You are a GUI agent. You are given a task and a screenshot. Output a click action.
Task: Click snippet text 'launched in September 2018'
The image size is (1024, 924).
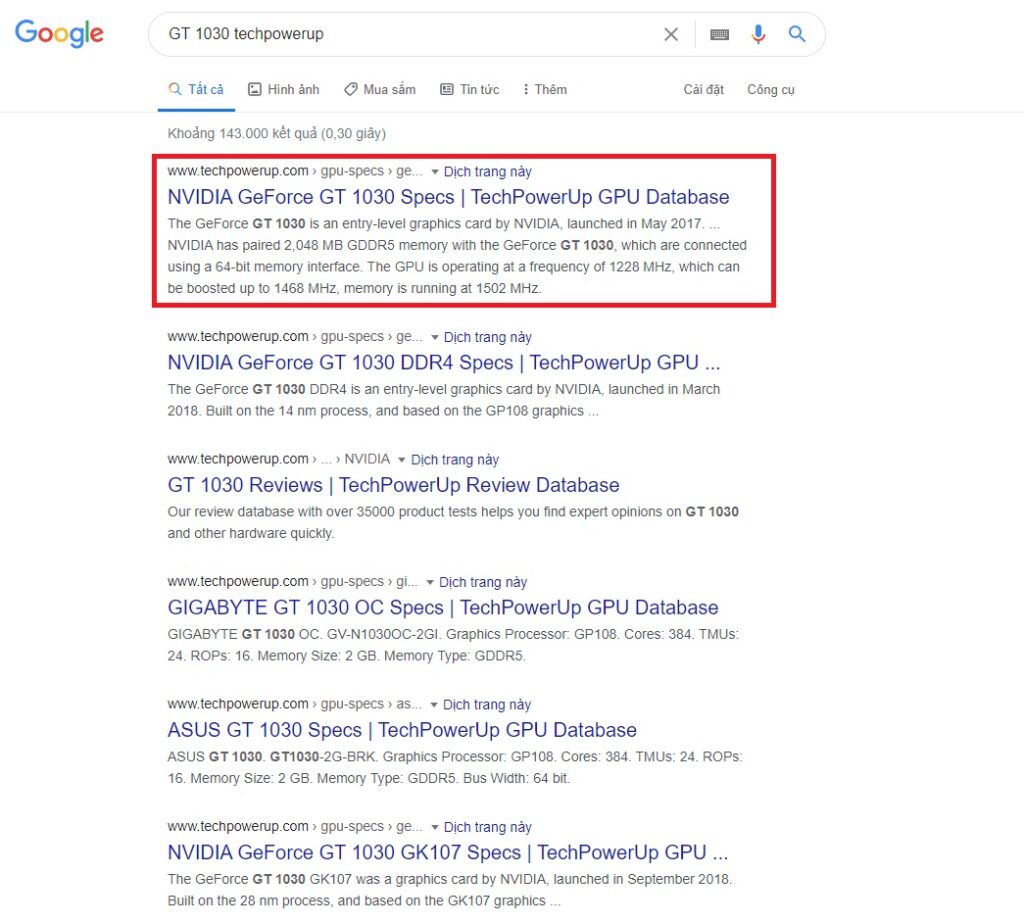click(x=641, y=879)
